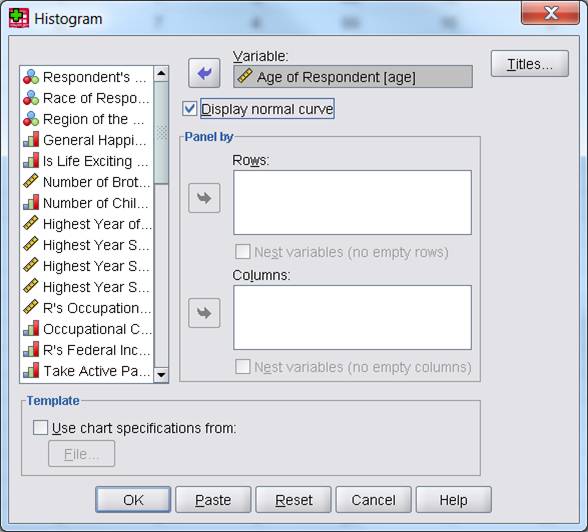Select ordinal icon next to Take Active Pa...
The height and width of the screenshot is (532, 588).
(31, 371)
